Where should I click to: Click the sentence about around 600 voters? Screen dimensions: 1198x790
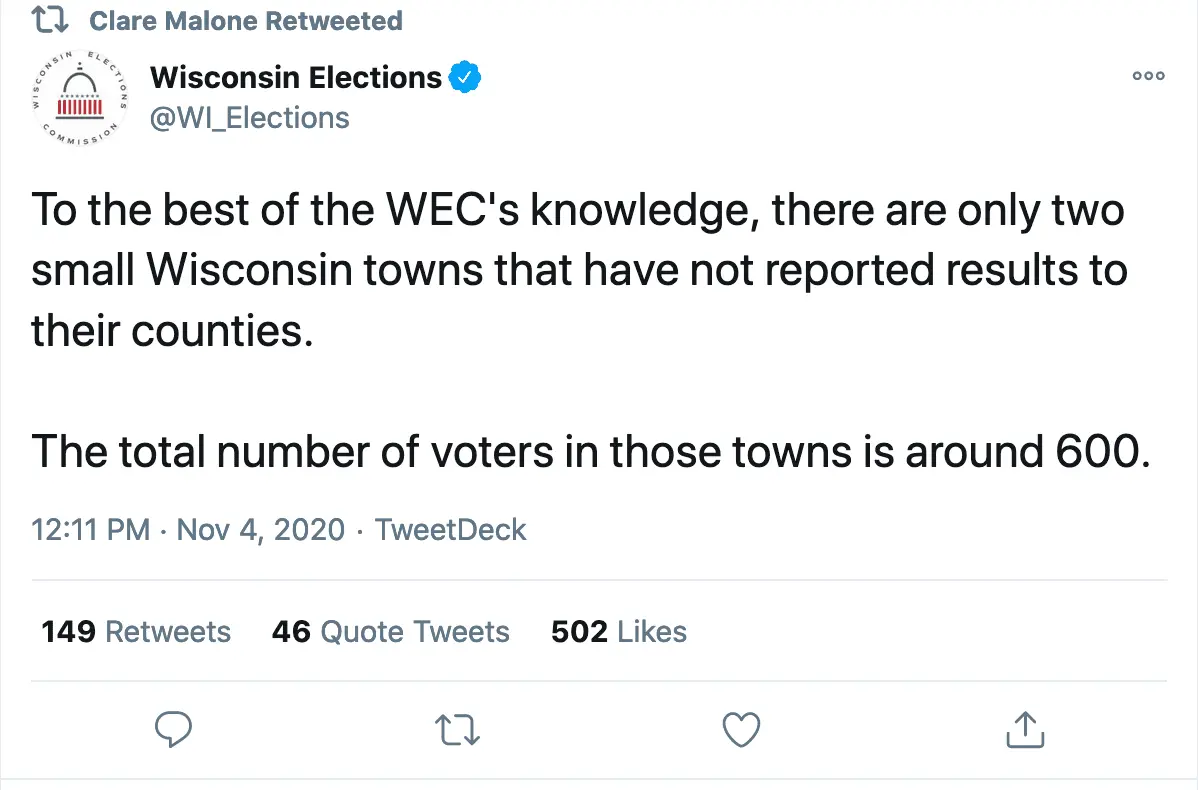click(591, 452)
